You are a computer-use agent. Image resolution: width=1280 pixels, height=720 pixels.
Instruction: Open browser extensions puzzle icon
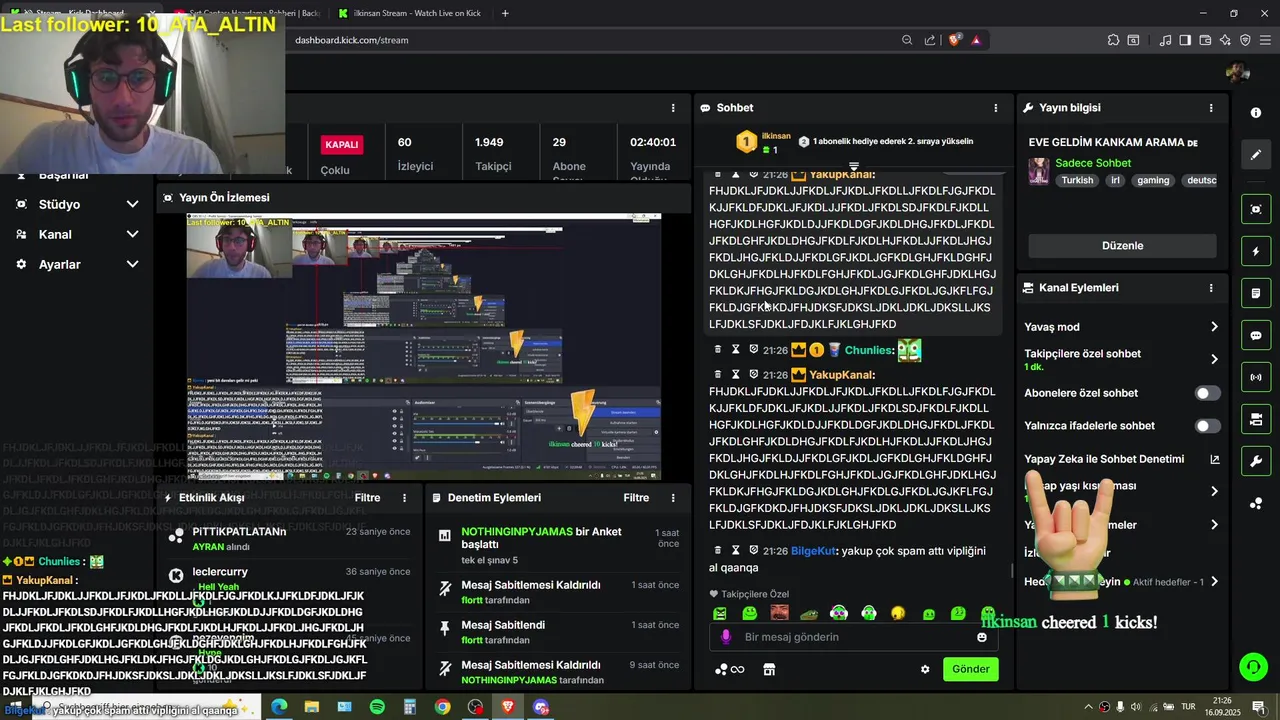pos(1113,40)
